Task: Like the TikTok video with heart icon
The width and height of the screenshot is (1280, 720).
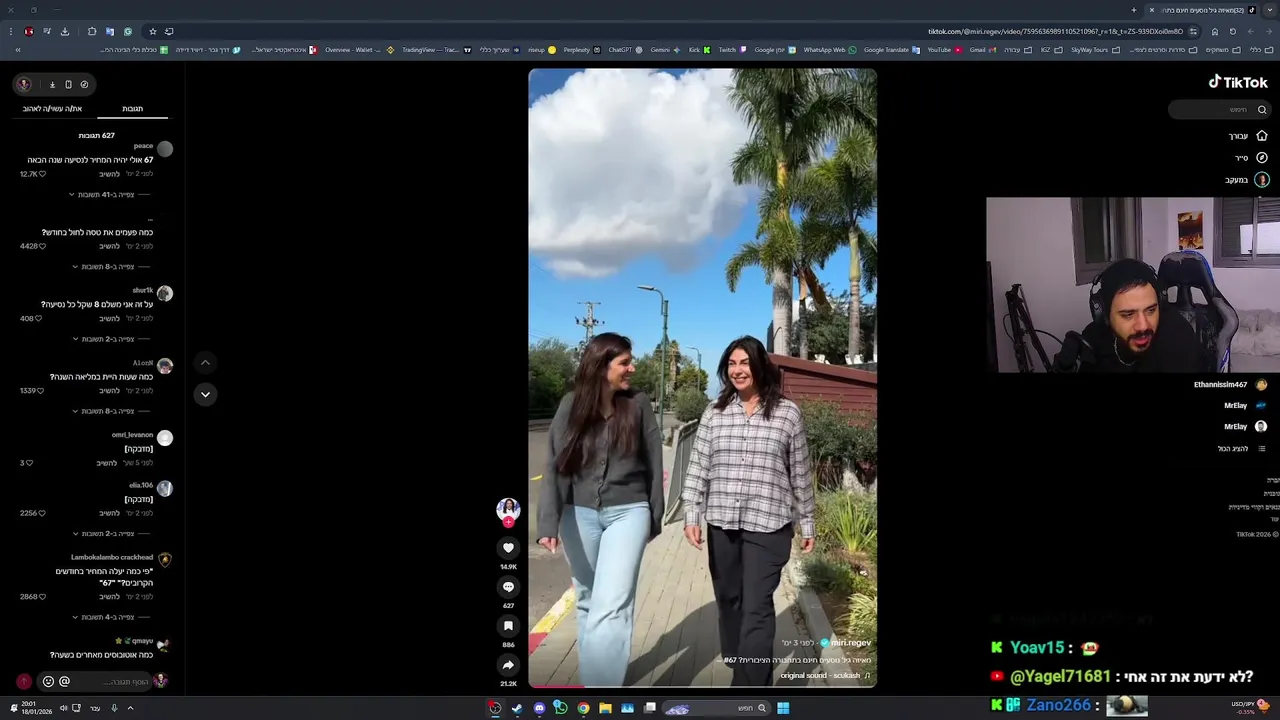Action: (508, 547)
